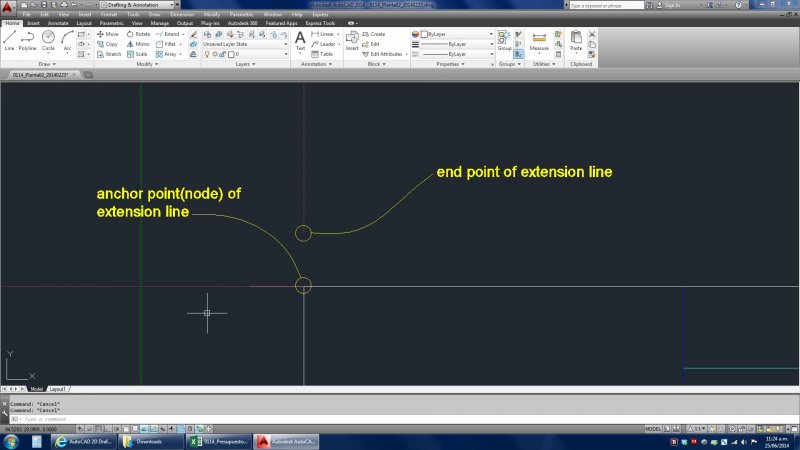Click the Paste clipboard tool
This screenshot has height=450, width=800.
(576, 40)
